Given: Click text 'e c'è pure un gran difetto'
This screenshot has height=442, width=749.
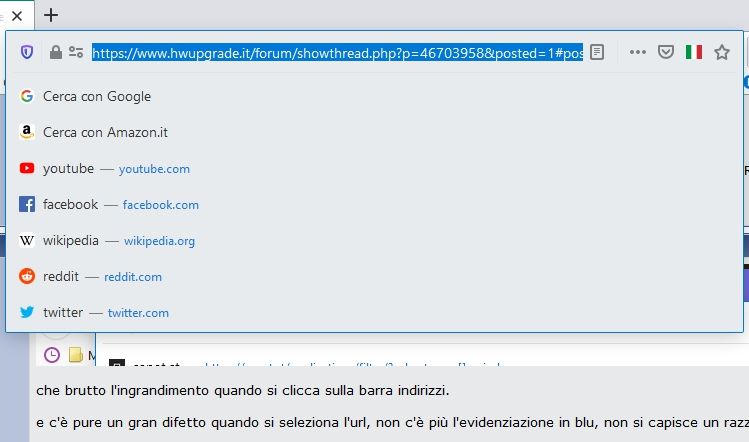Looking at the screenshot, I should coord(122,423).
